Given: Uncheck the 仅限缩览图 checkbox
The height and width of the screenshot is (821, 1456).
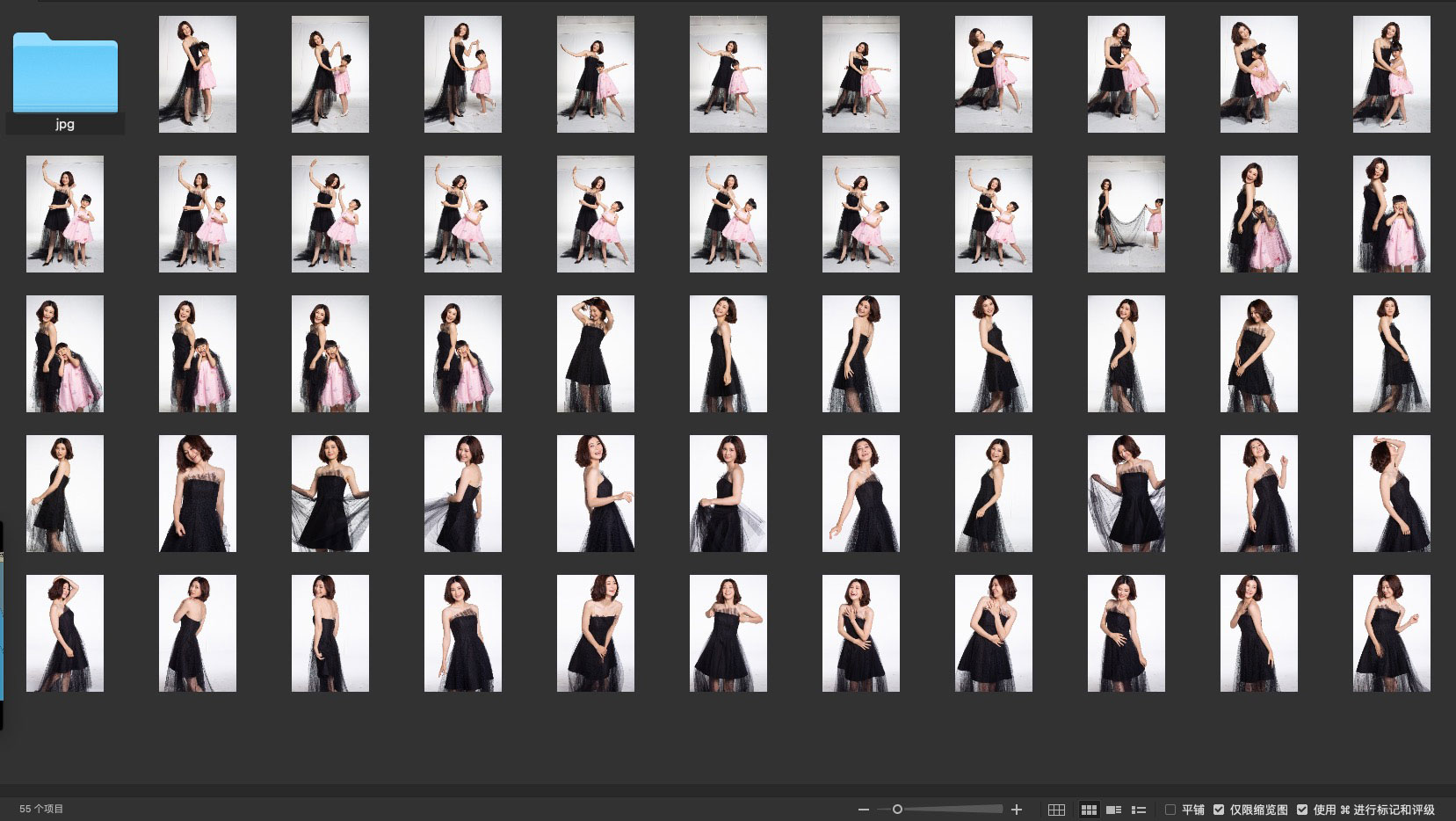Looking at the screenshot, I should [x=1219, y=810].
